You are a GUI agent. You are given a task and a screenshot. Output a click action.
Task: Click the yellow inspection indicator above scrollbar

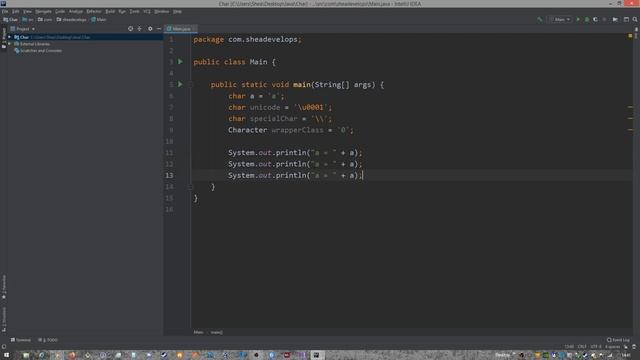630,36
